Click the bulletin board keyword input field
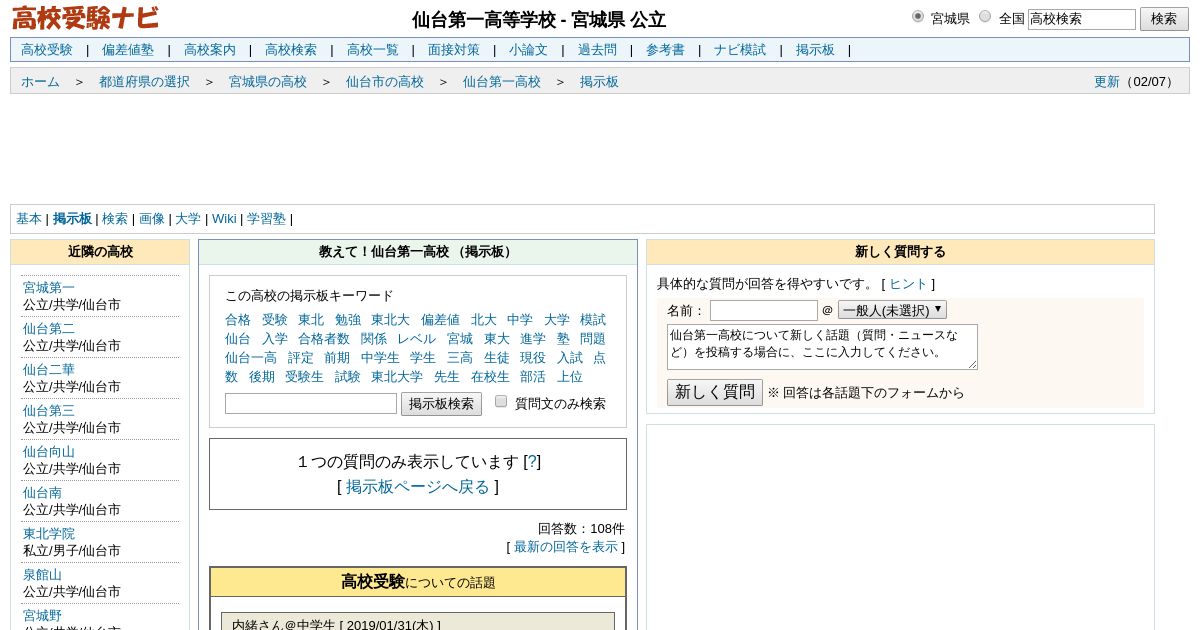The width and height of the screenshot is (1200, 630). pyautogui.click(x=311, y=404)
